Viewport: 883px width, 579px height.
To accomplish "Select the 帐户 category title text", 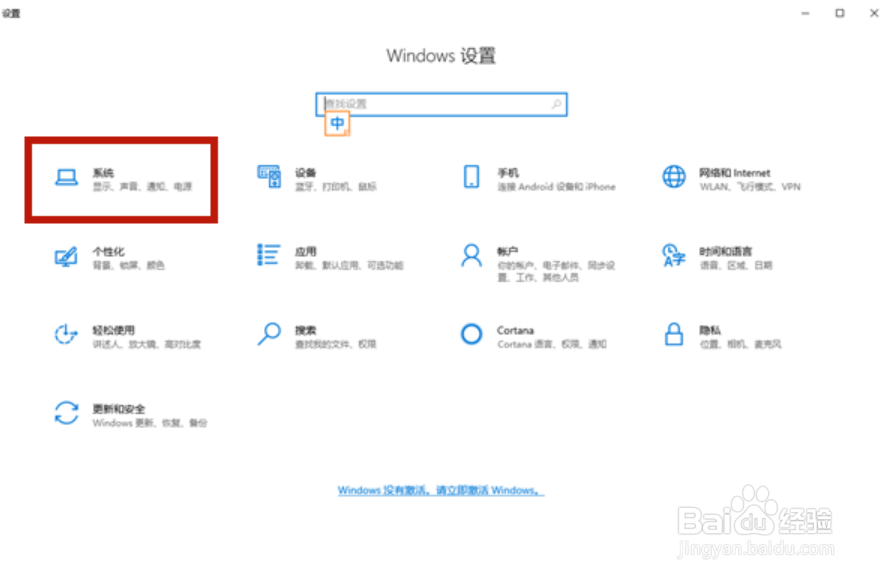I will [x=507, y=252].
